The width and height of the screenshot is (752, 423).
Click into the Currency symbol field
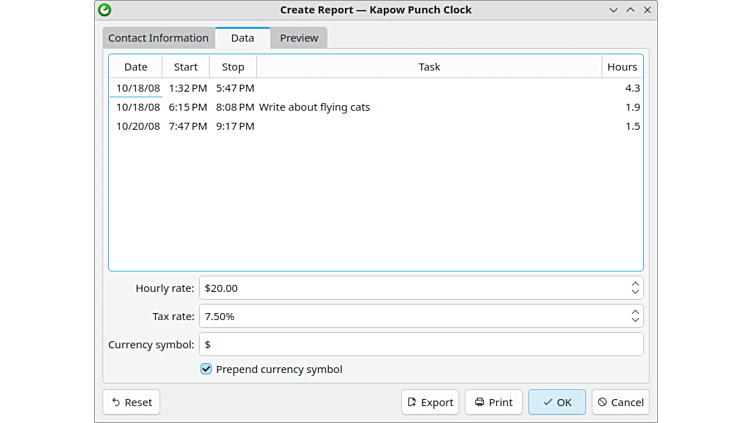[420, 344]
